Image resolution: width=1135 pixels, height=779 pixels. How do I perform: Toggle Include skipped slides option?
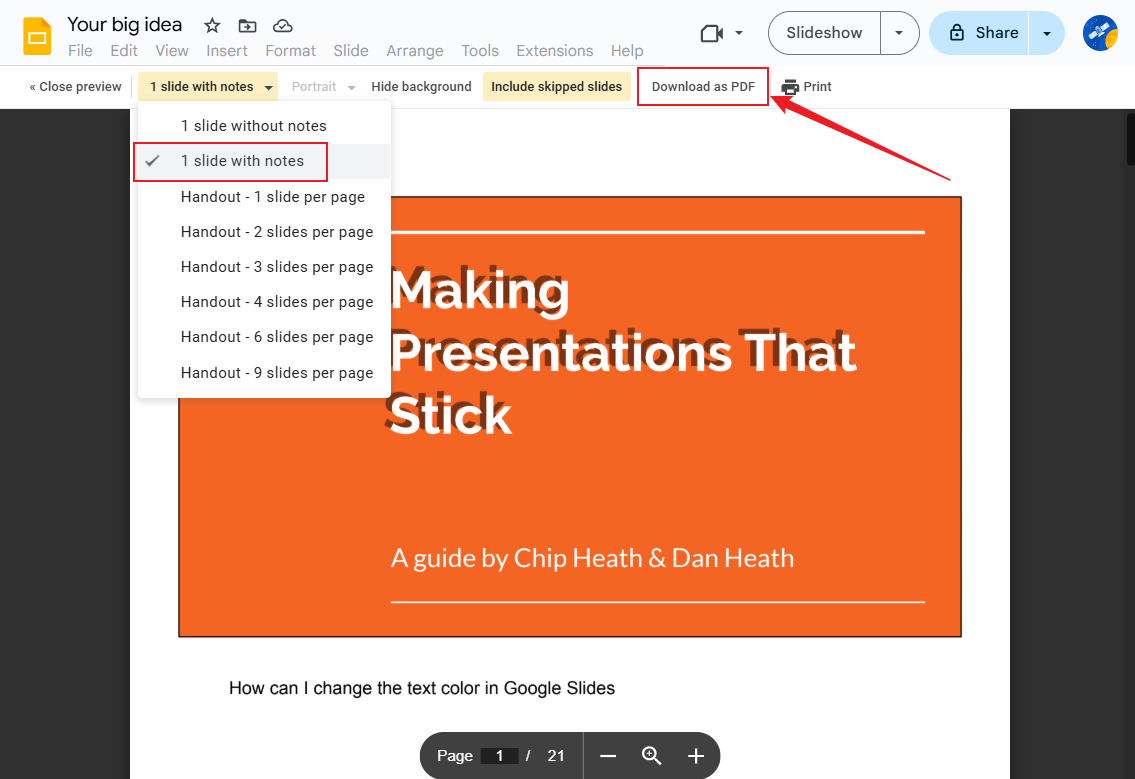tap(557, 86)
